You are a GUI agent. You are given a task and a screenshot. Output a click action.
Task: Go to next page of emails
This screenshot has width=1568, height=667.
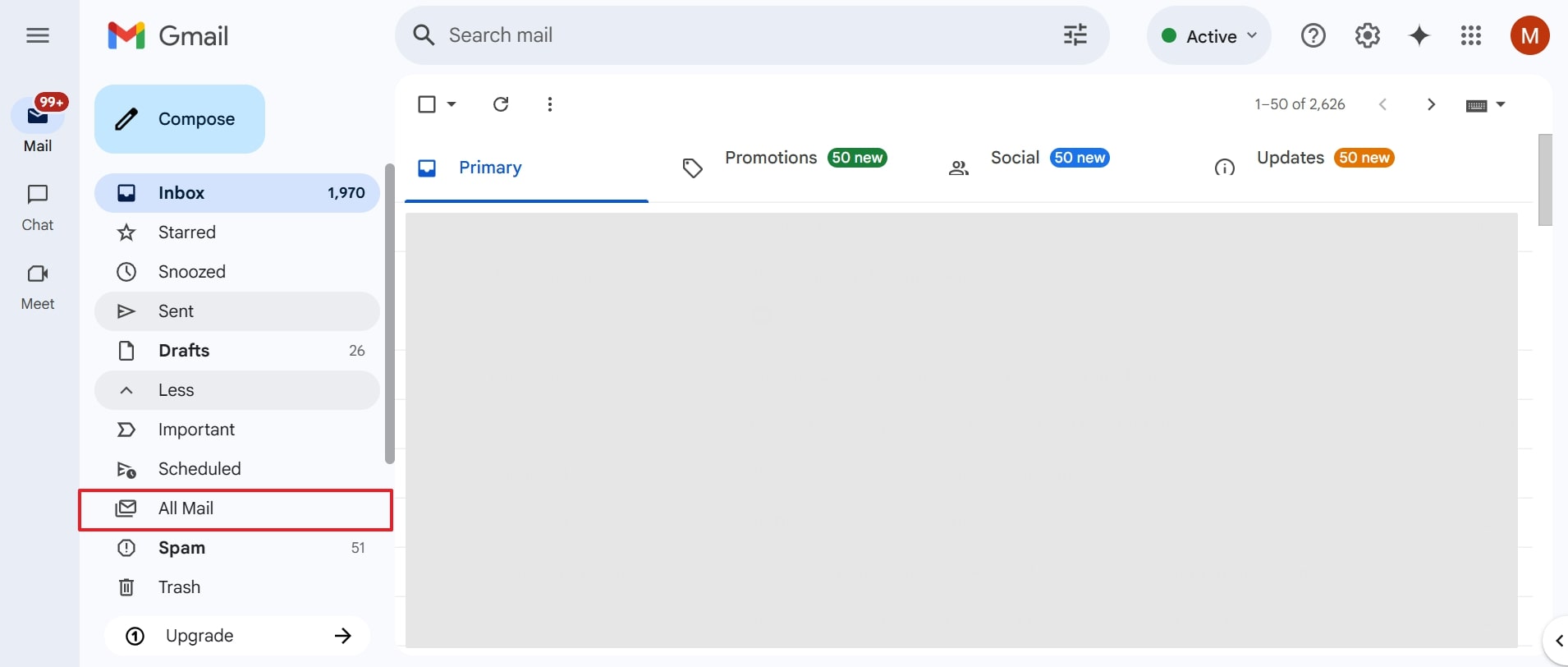tap(1431, 104)
